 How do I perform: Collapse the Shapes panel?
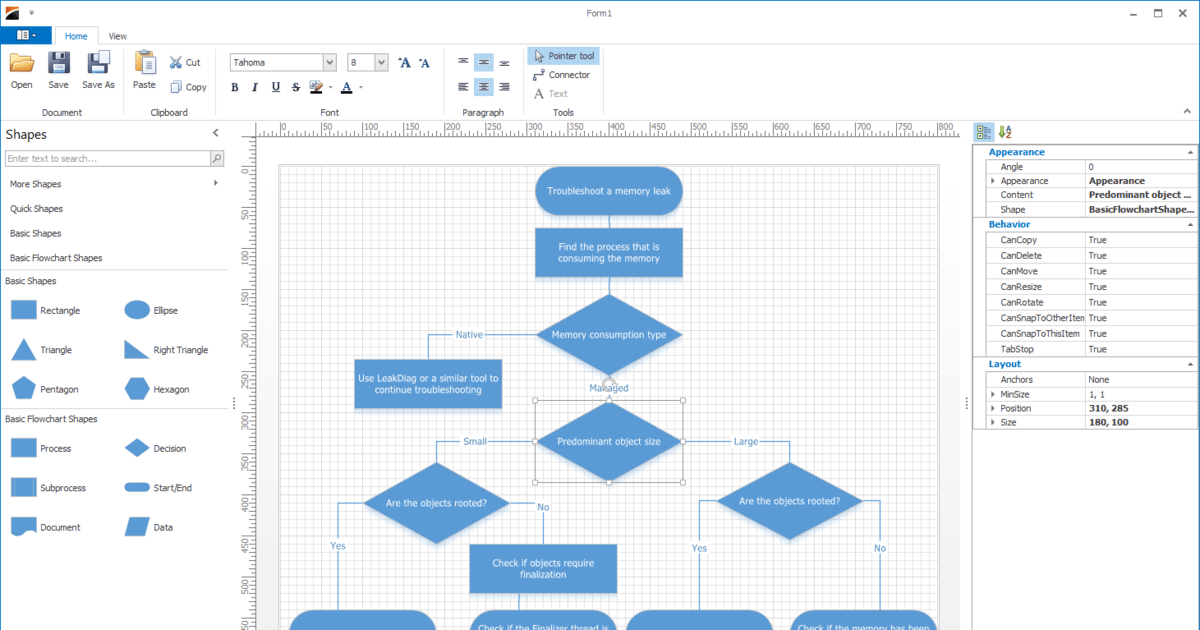coord(215,133)
